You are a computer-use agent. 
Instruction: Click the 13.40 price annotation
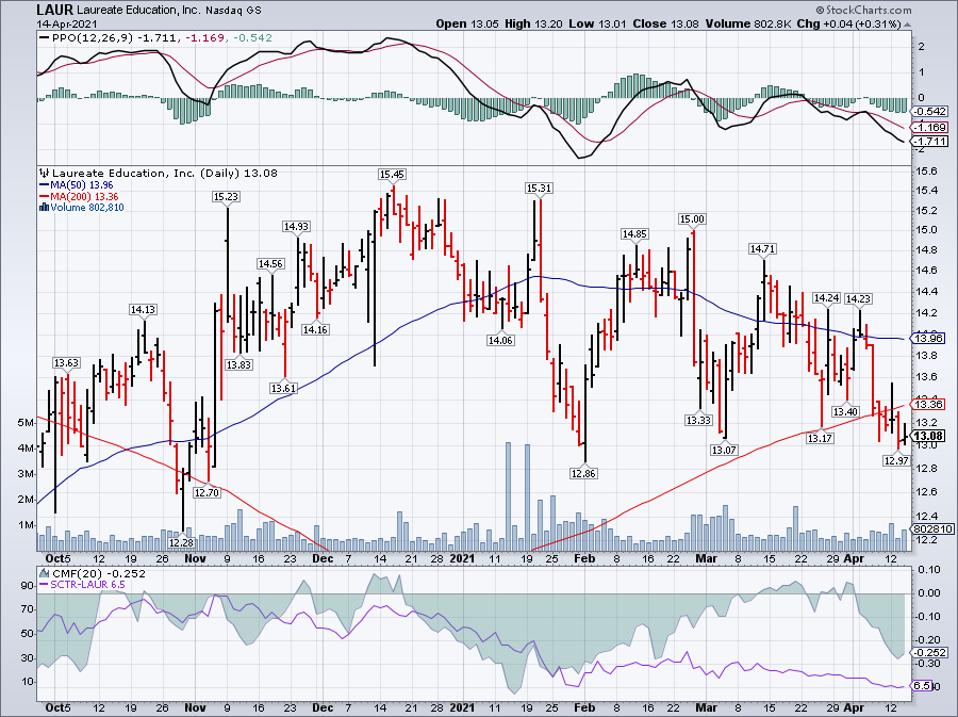point(846,412)
